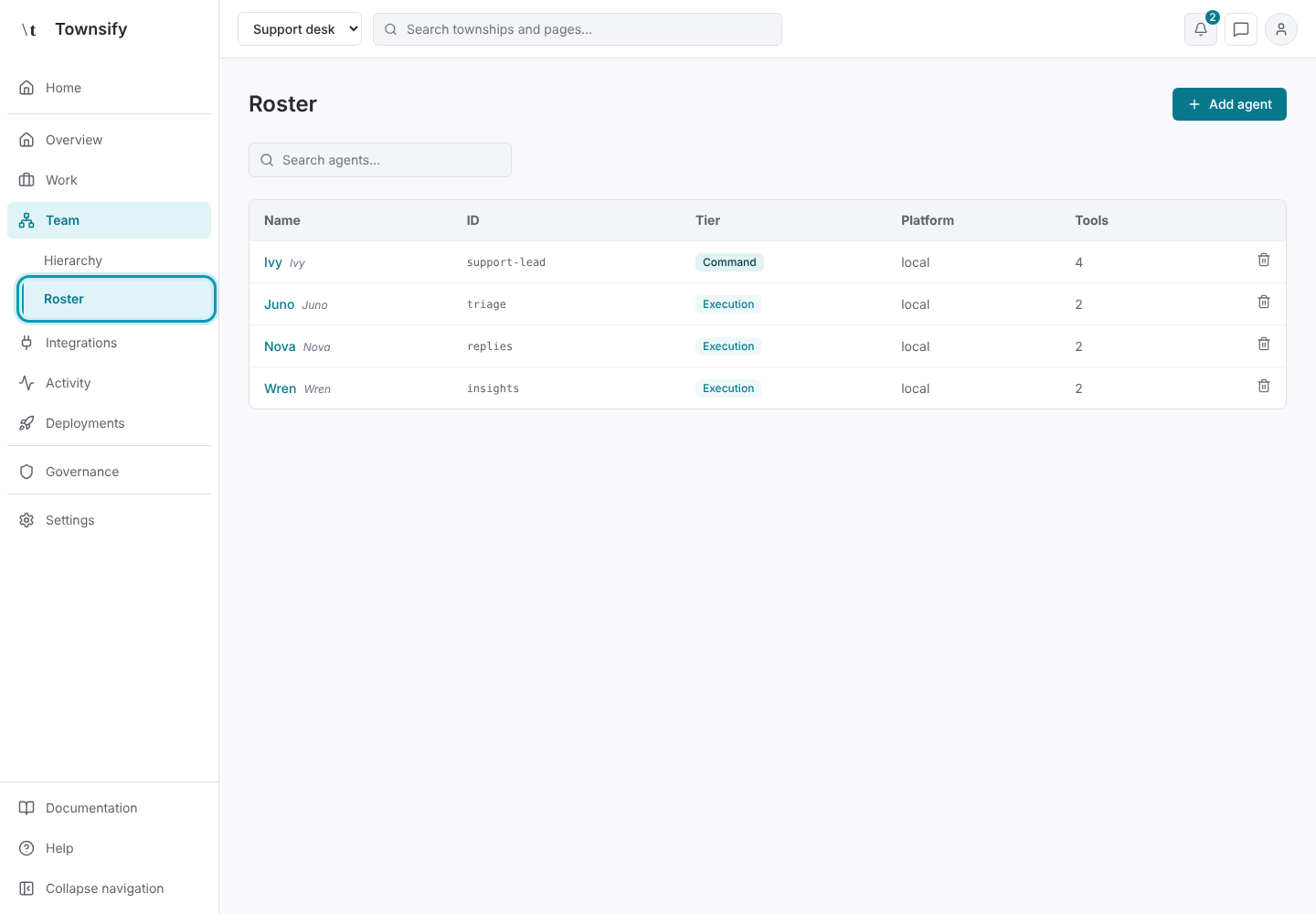Open the Nova agent link
Viewport: 1316px width, 914px height.
pyautogui.click(x=280, y=346)
